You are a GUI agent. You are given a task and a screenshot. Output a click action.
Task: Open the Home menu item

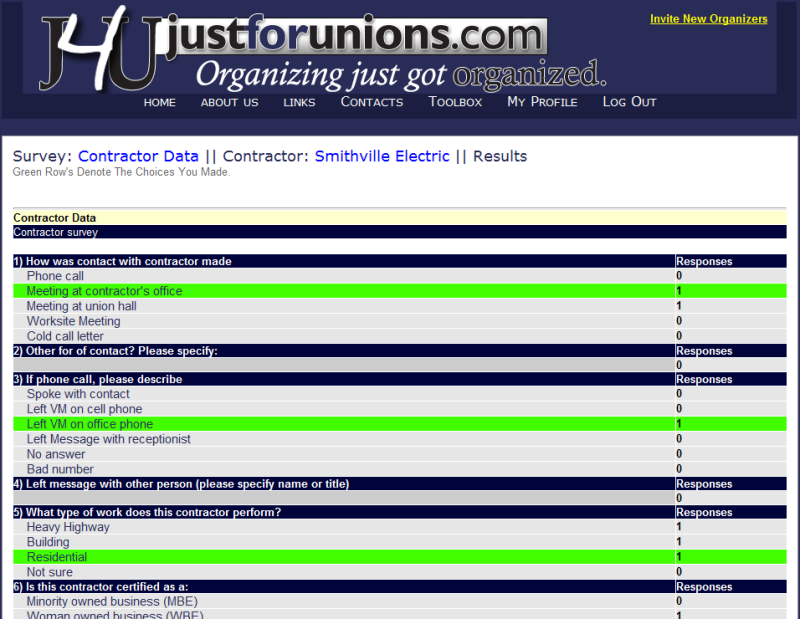[159, 102]
